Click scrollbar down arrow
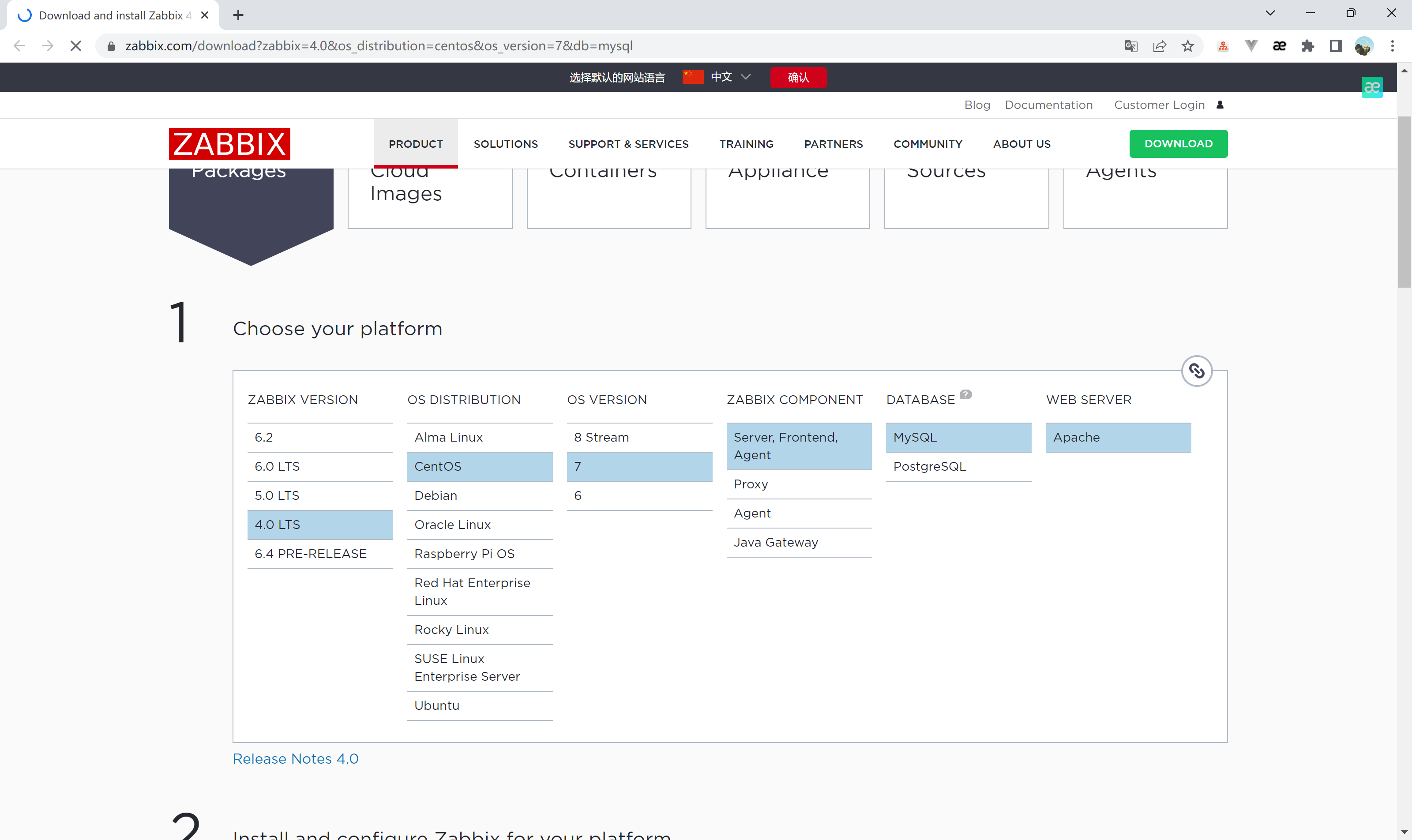This screenshot has height=840, width=1412. (1404, 832)
